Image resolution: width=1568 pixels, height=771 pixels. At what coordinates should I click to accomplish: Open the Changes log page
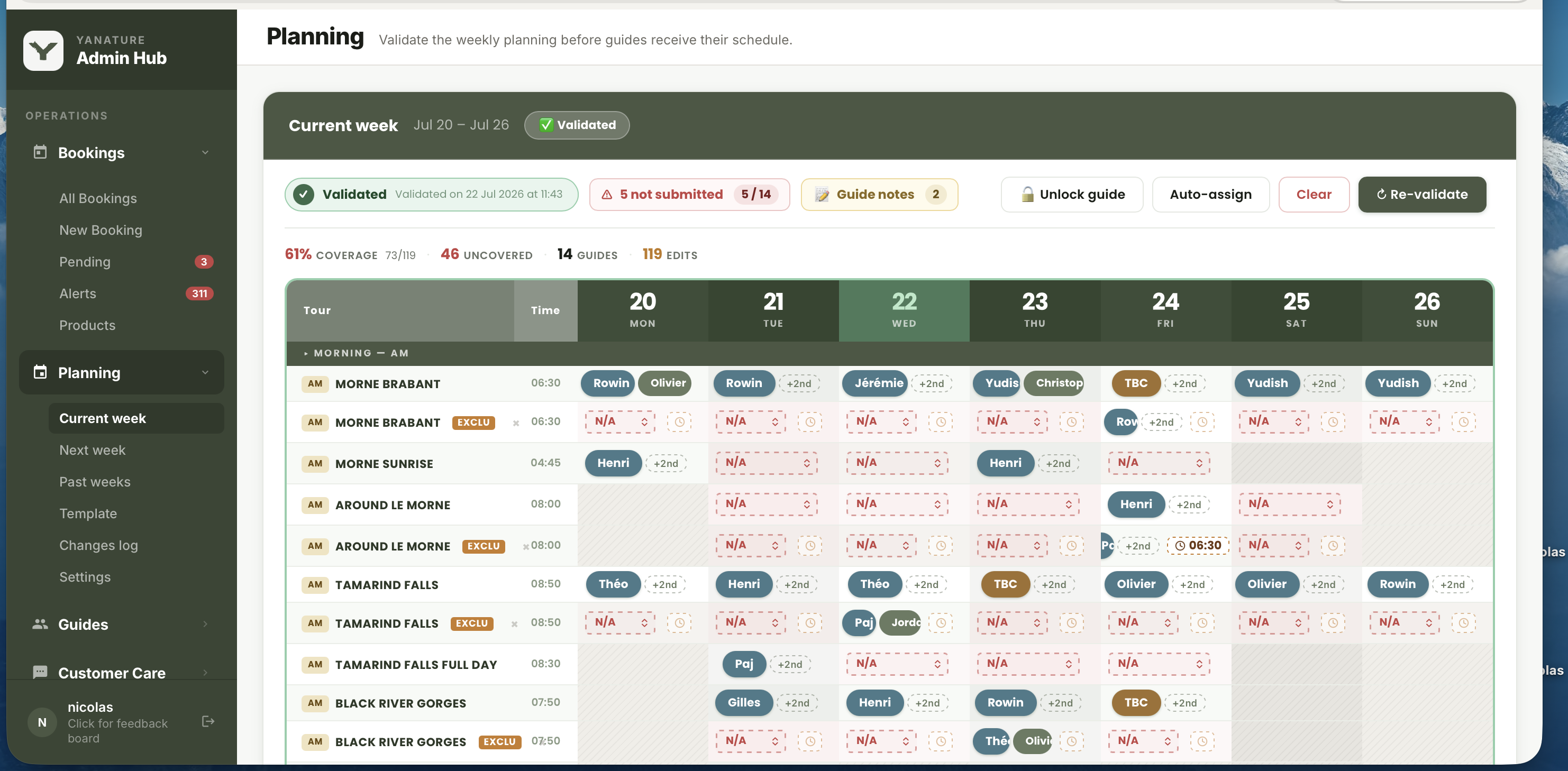pos(98,545)
